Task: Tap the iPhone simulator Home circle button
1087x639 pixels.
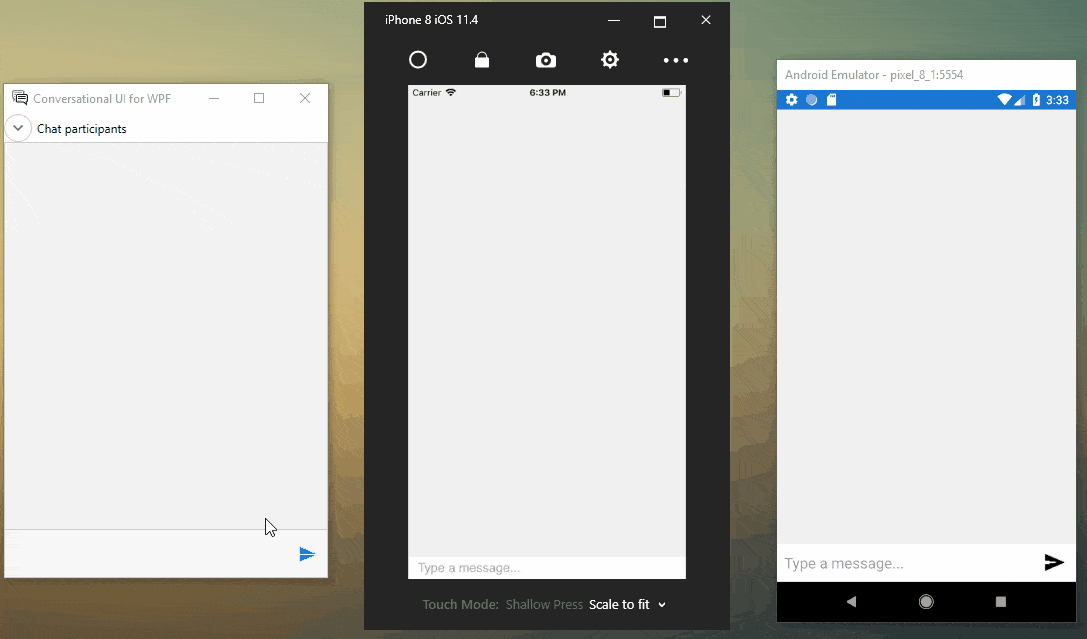Action: [418, 60]
